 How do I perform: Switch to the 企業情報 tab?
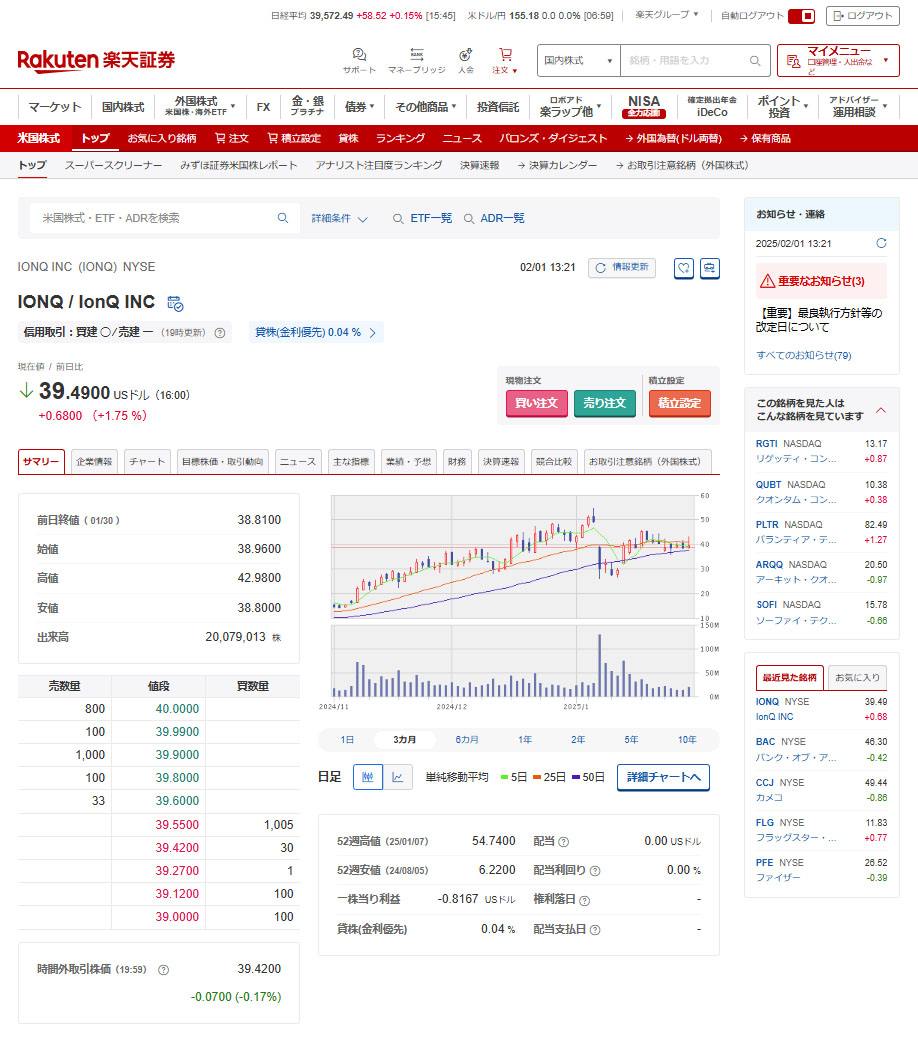click(x=94, y=462)
